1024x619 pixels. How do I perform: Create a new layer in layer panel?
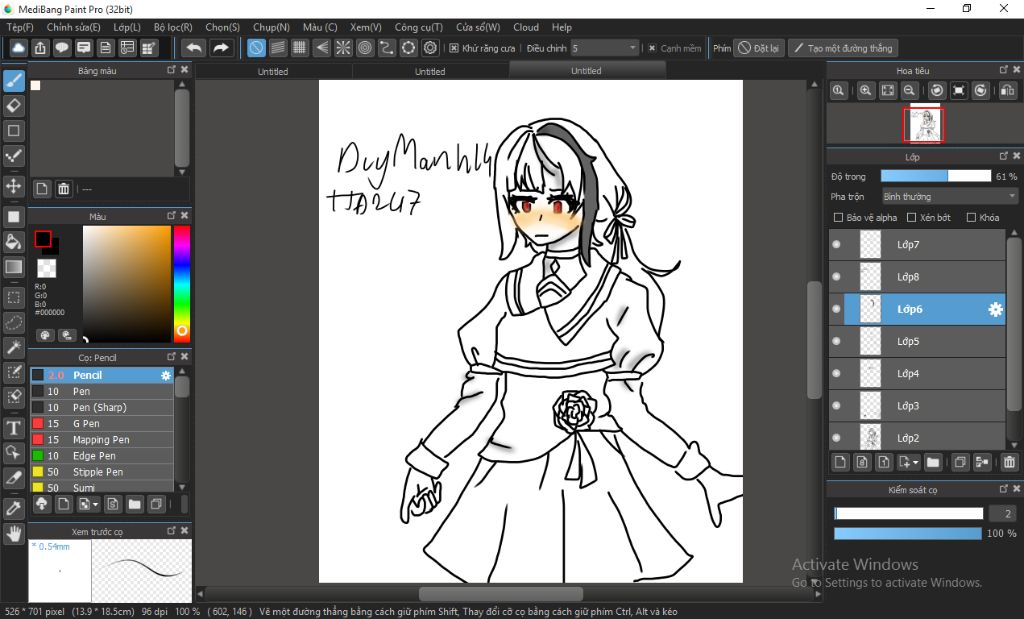coord(840,462)
